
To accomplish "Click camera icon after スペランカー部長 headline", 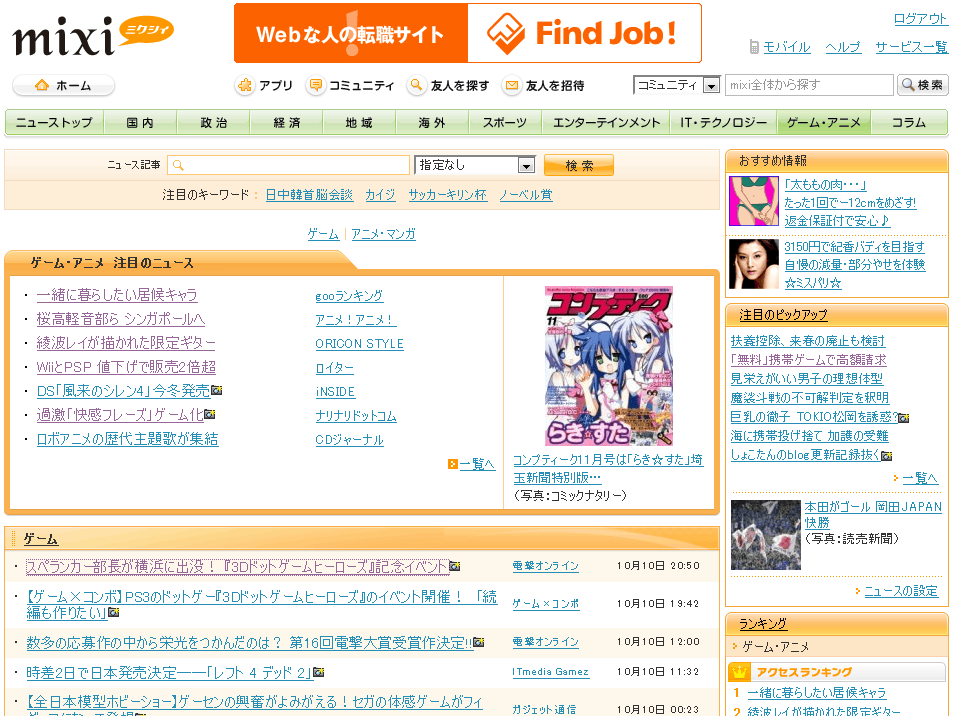I will pyautogui.click(x=455, y=566).
